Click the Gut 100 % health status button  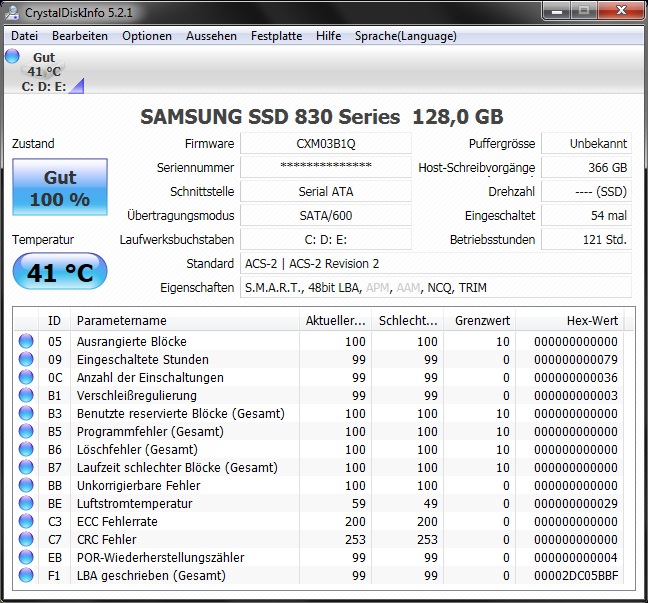coord(60,187)
